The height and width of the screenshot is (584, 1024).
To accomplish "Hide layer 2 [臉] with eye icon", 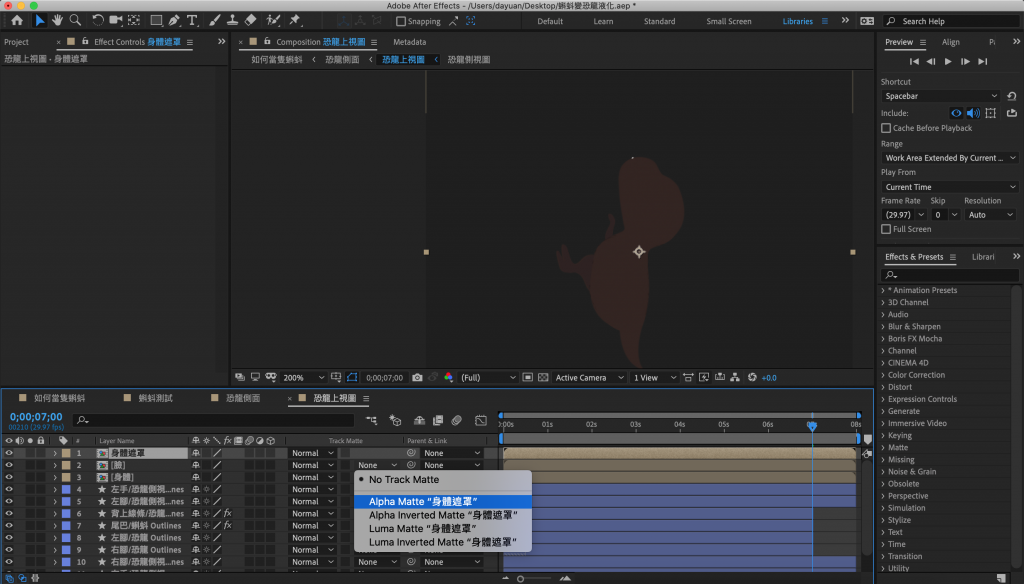I will click(8, 465).
